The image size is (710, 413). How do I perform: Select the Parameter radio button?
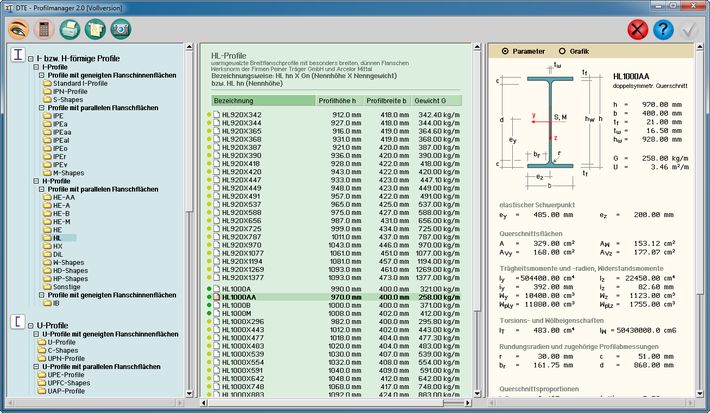[x=504, y=50]
